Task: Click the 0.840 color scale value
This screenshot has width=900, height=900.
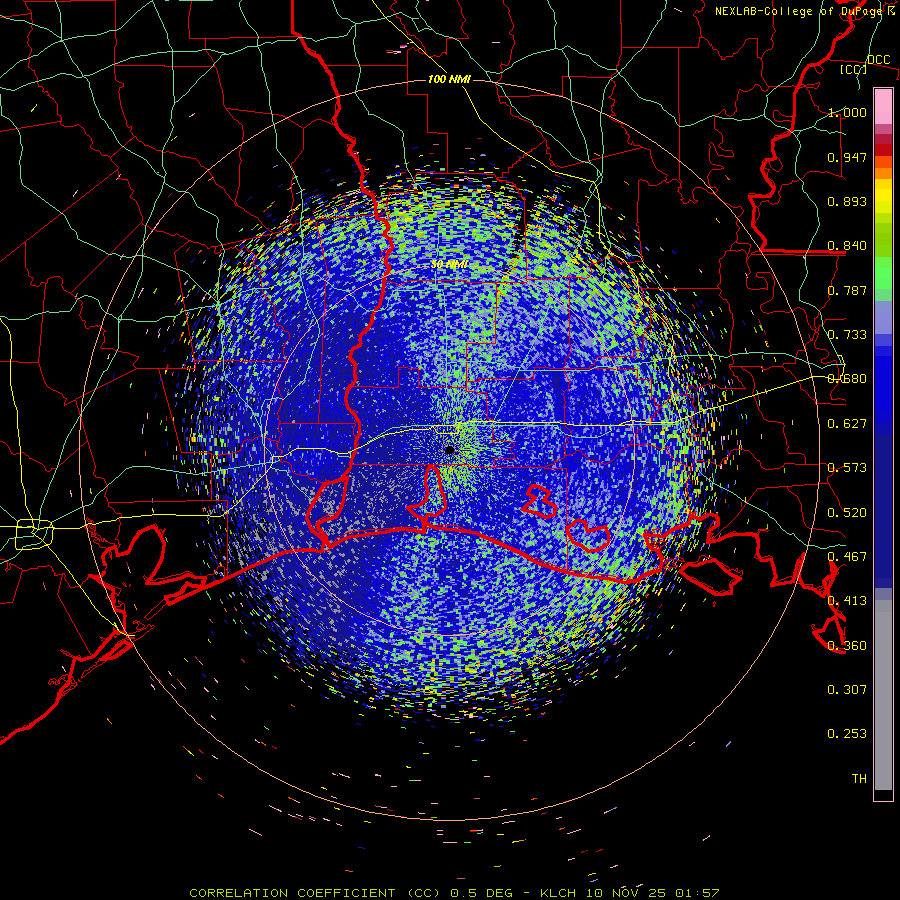Action: click(847, 246)
